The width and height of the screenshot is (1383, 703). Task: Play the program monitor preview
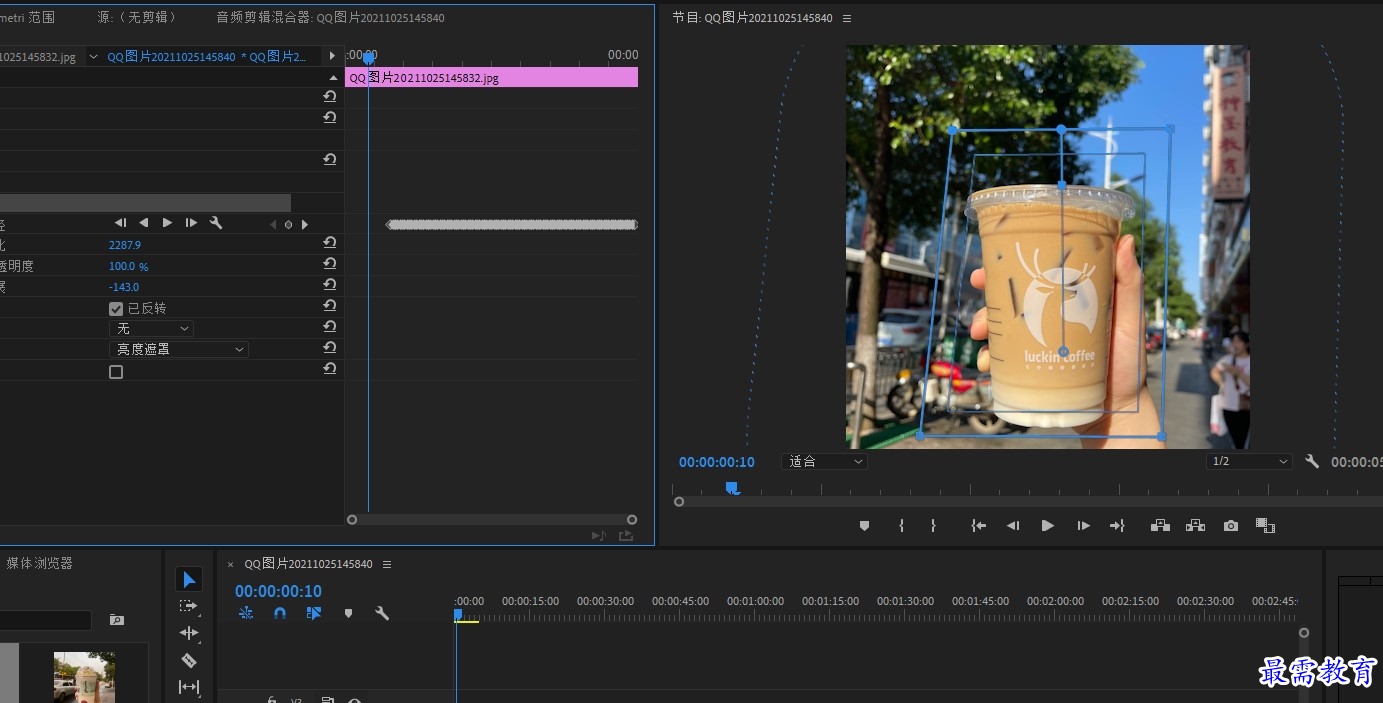(x=1047, y=526)
